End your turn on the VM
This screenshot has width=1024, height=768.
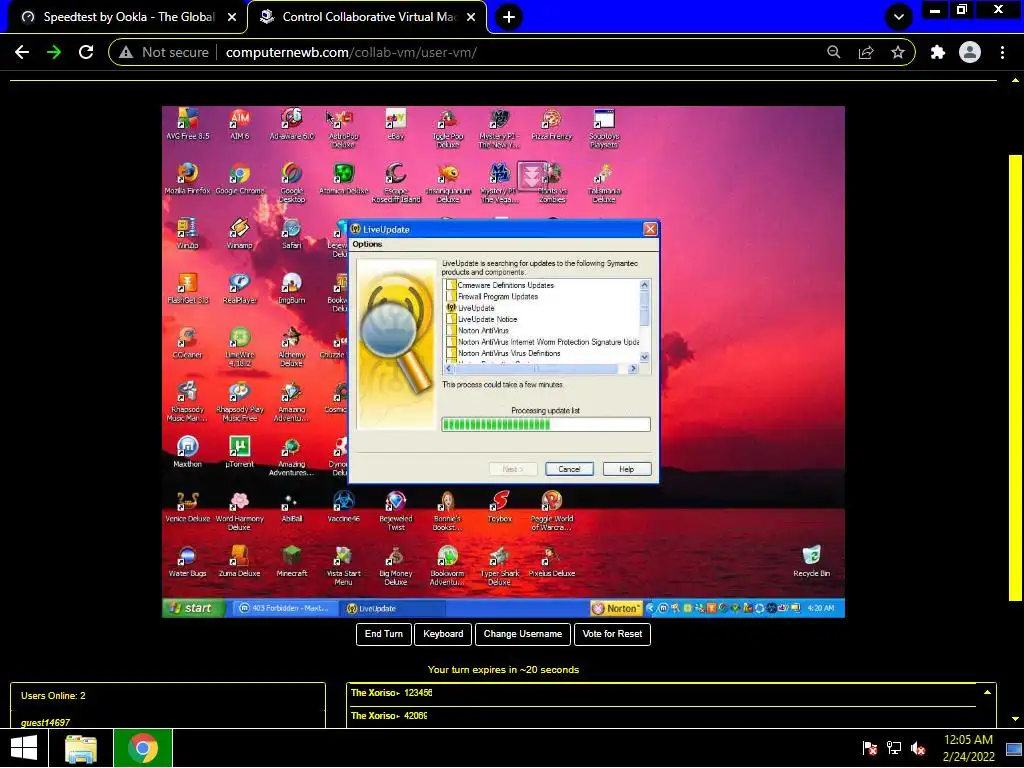384,634
